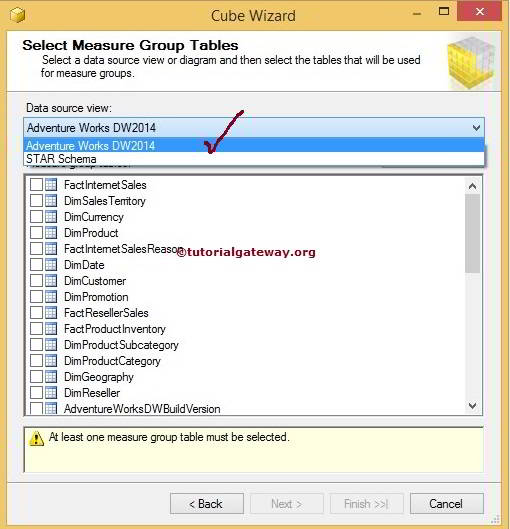Click the FactResellerSales table name
This screenshot has width=510, height=529.
[106, 313]
